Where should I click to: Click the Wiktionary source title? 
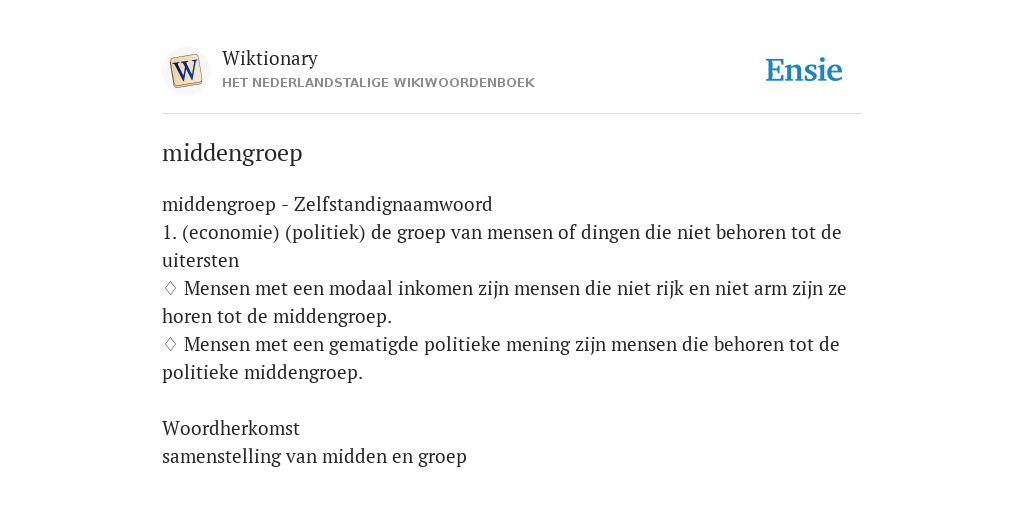tap(270, 58)
